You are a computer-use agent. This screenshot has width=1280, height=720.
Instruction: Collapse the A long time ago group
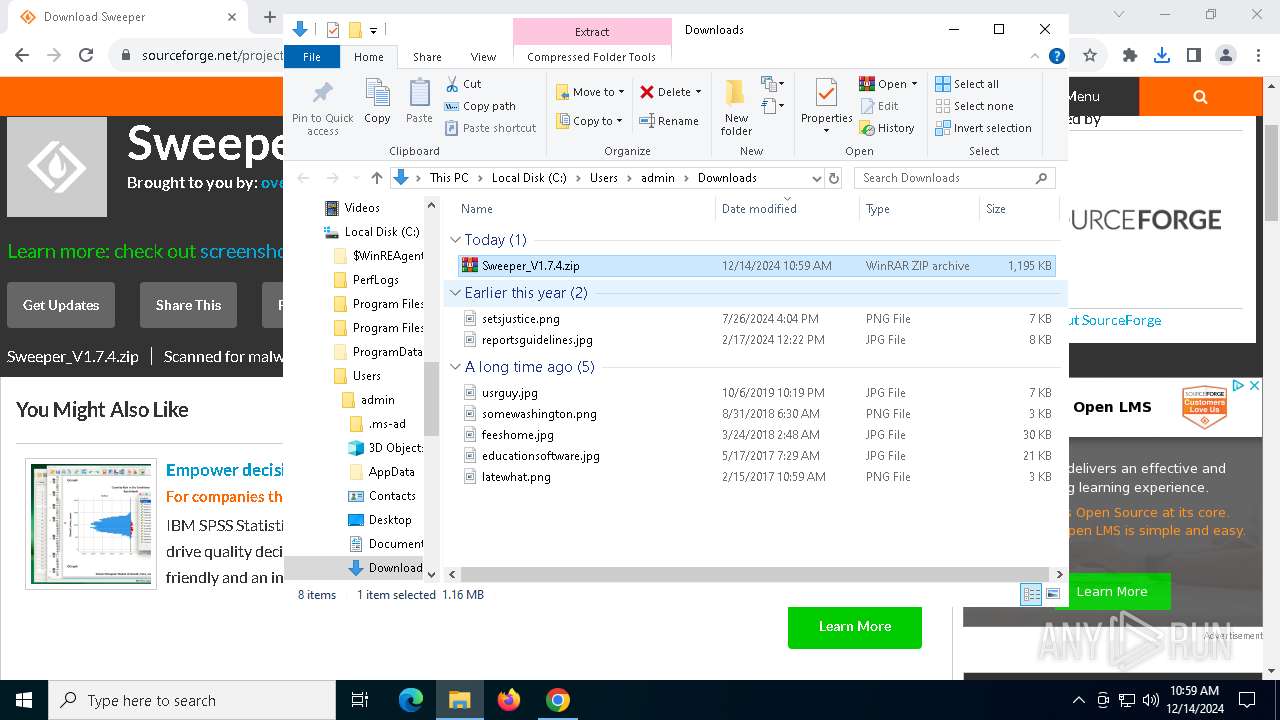[x=456, y=367]
